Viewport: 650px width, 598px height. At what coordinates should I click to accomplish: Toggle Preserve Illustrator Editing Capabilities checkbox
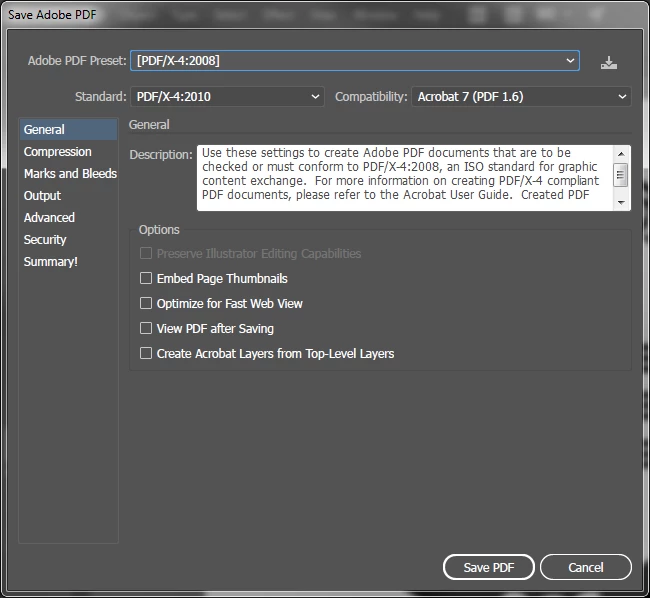(146, 253)
